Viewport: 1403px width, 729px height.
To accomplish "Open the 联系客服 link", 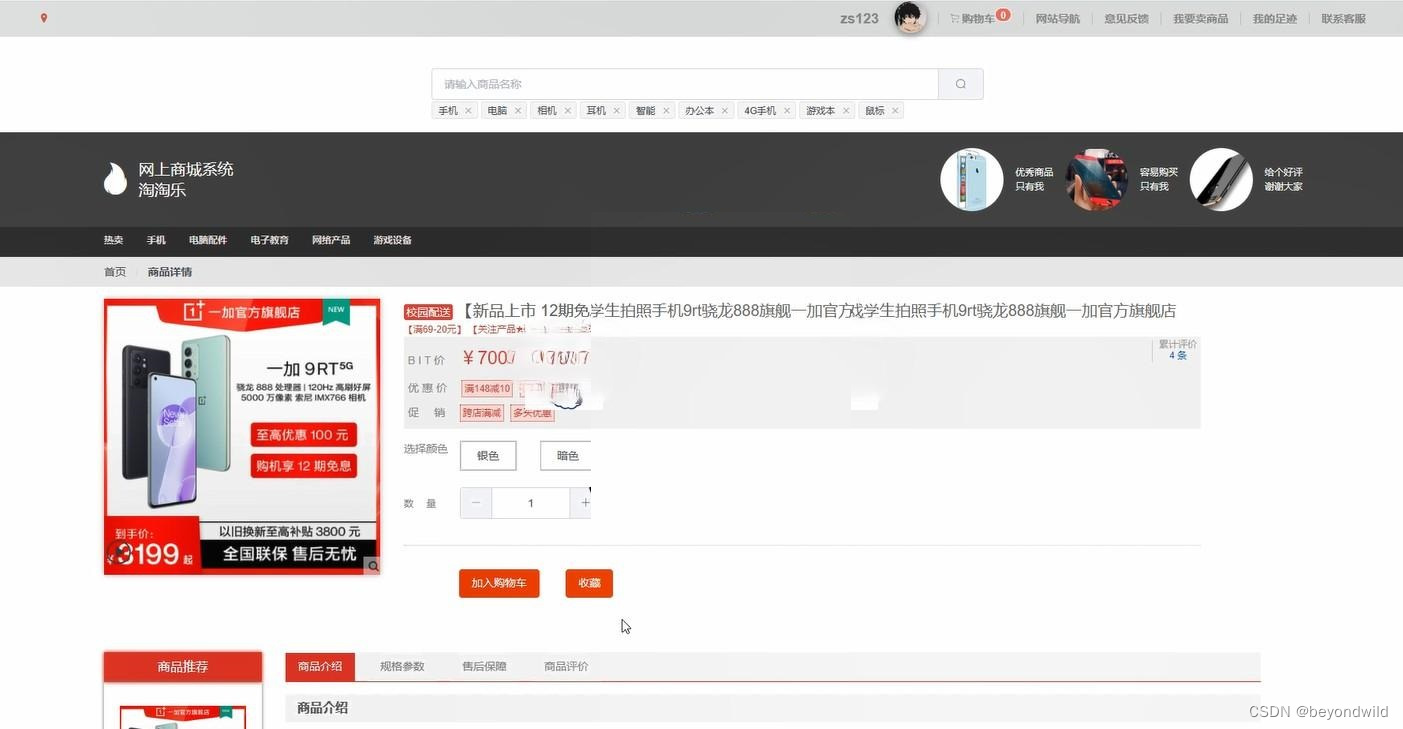I will coord(1343,19).
